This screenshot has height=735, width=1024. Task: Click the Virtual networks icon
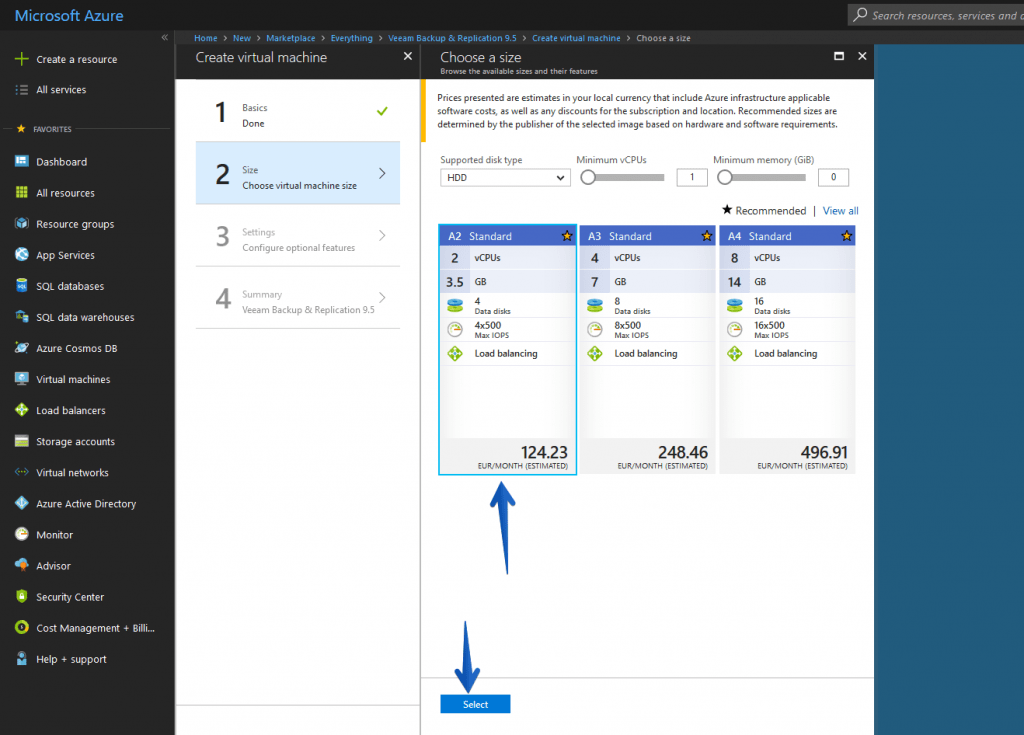point(22,472)
